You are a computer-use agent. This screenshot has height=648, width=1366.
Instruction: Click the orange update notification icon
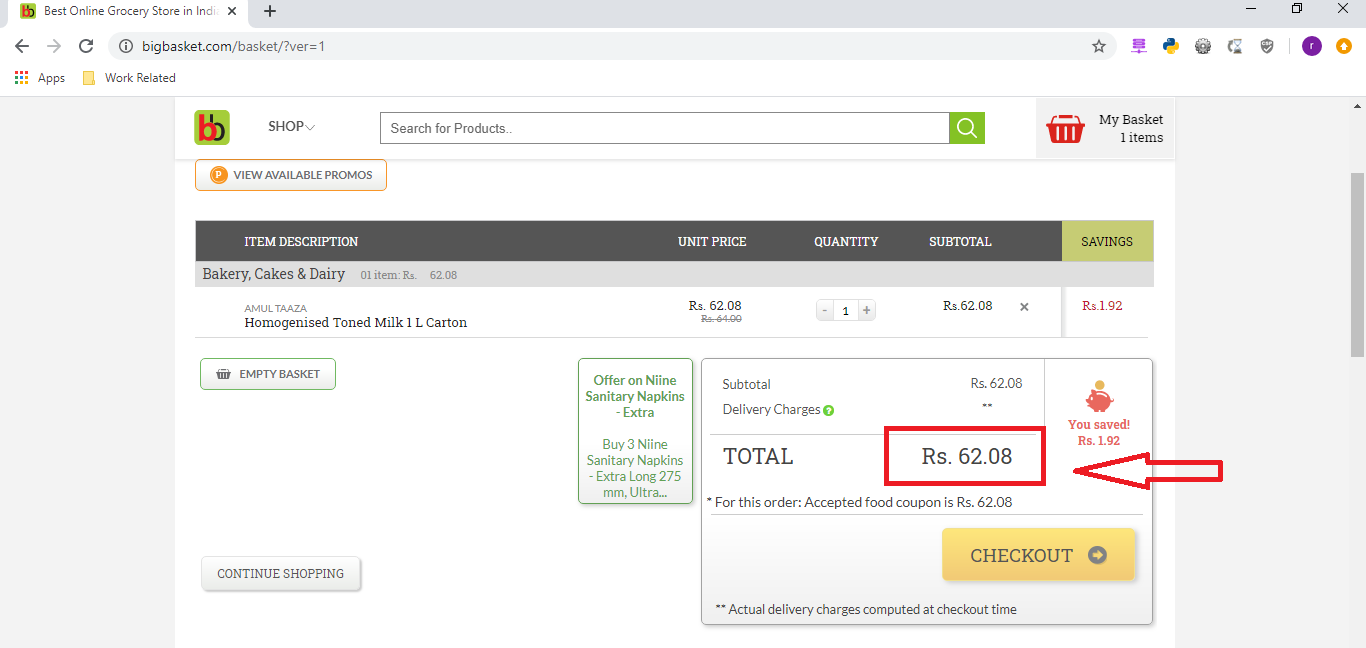pos(1344,46)
